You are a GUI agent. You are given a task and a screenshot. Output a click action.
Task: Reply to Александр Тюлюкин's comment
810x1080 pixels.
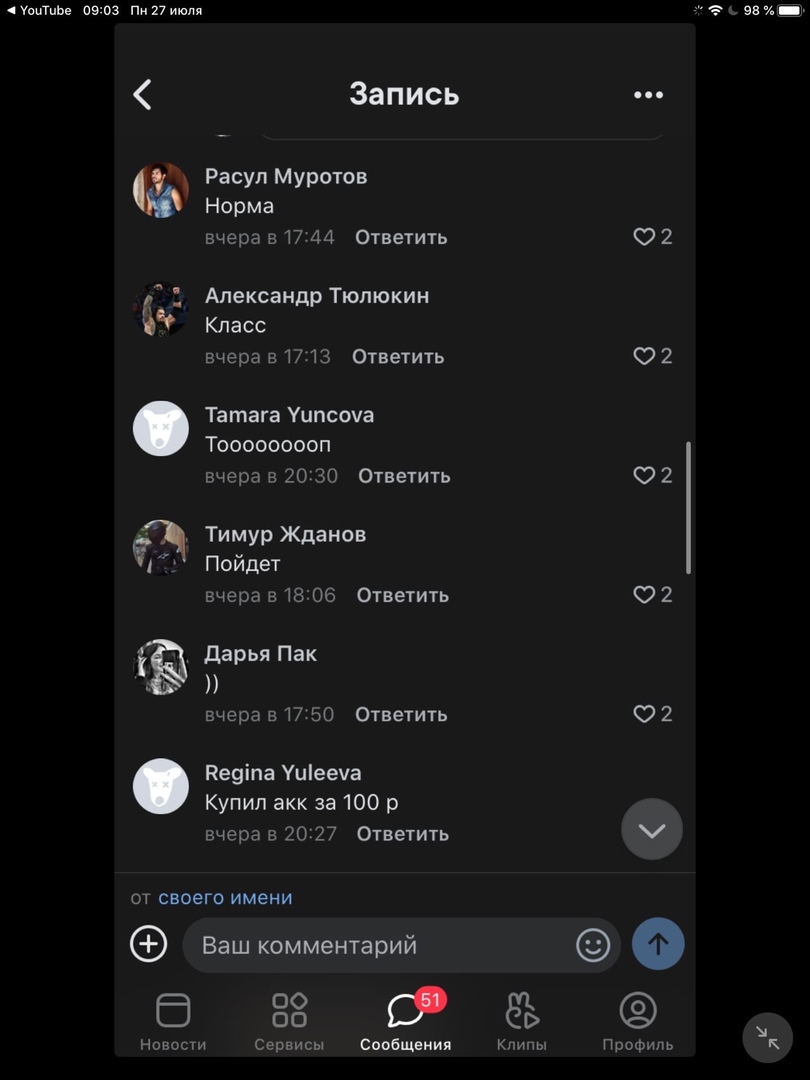[x=398, y=357]
